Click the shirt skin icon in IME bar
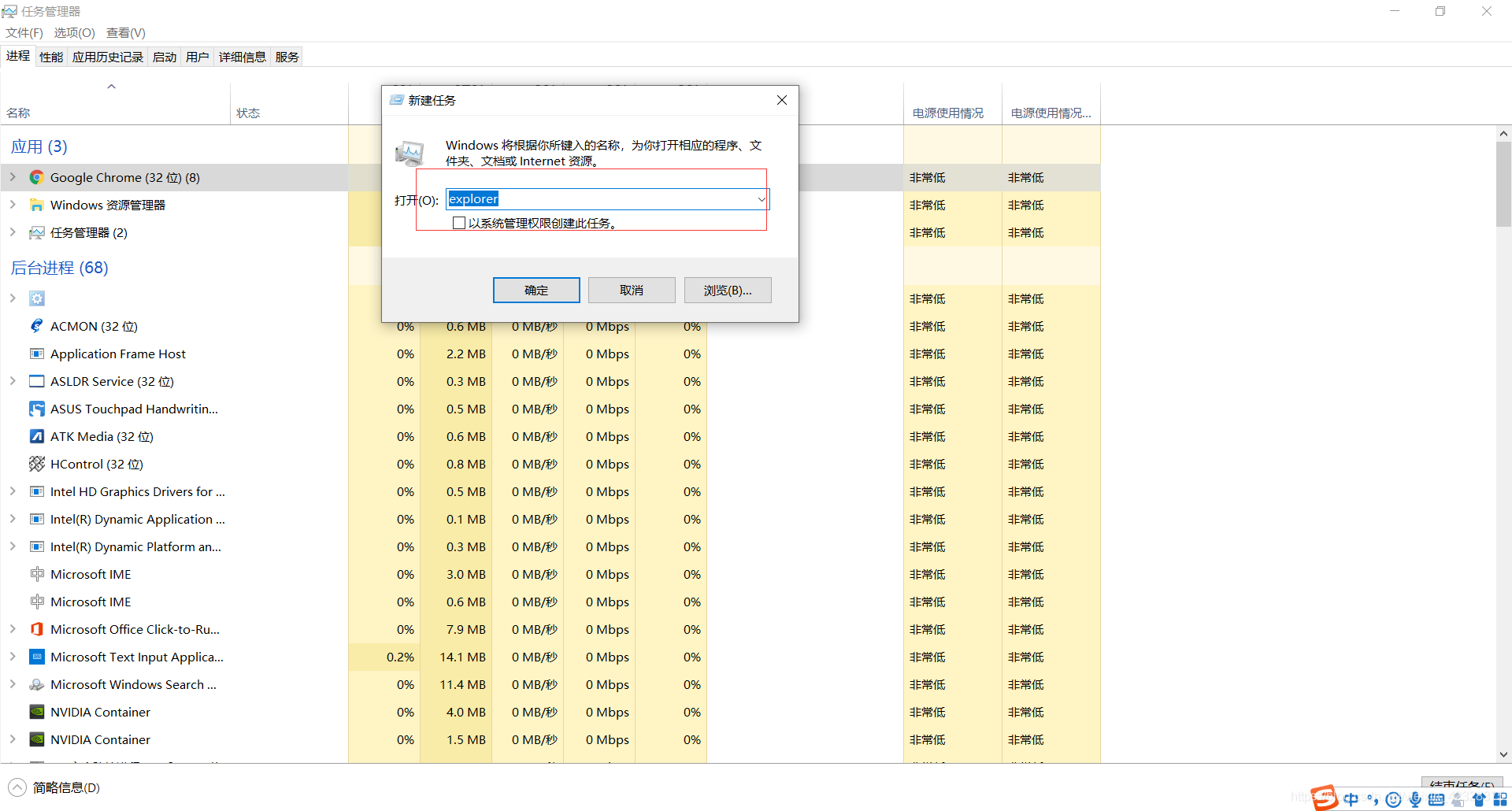The width and height of the screenshot is (1512, 811). pos(1479,799)
